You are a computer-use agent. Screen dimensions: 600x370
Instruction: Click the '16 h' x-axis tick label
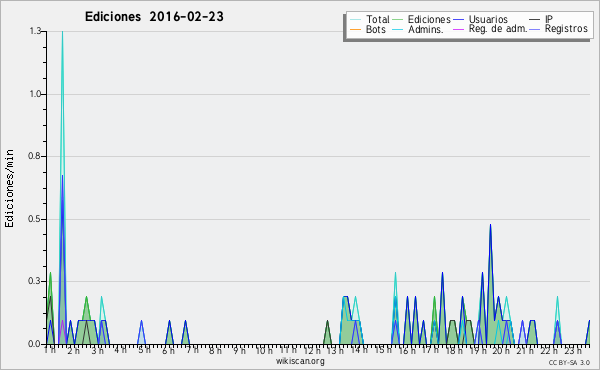(407, 350)
